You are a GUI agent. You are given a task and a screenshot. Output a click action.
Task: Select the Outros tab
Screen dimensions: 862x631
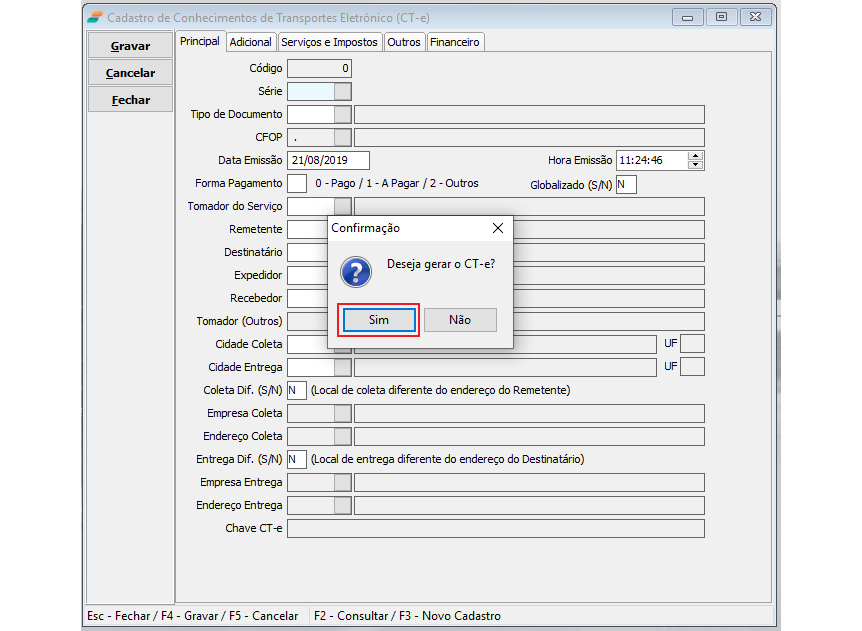coord(404,42)
